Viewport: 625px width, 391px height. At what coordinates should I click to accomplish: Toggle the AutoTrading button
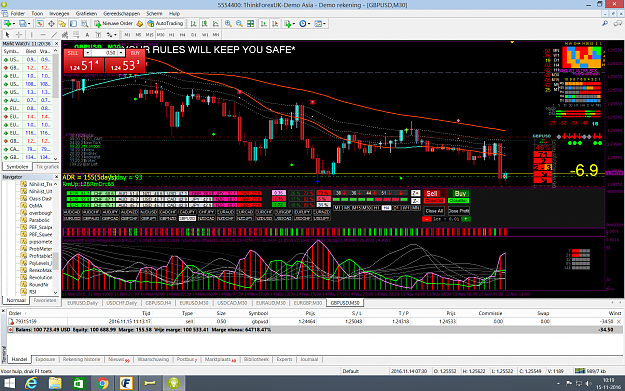(165, 24)
